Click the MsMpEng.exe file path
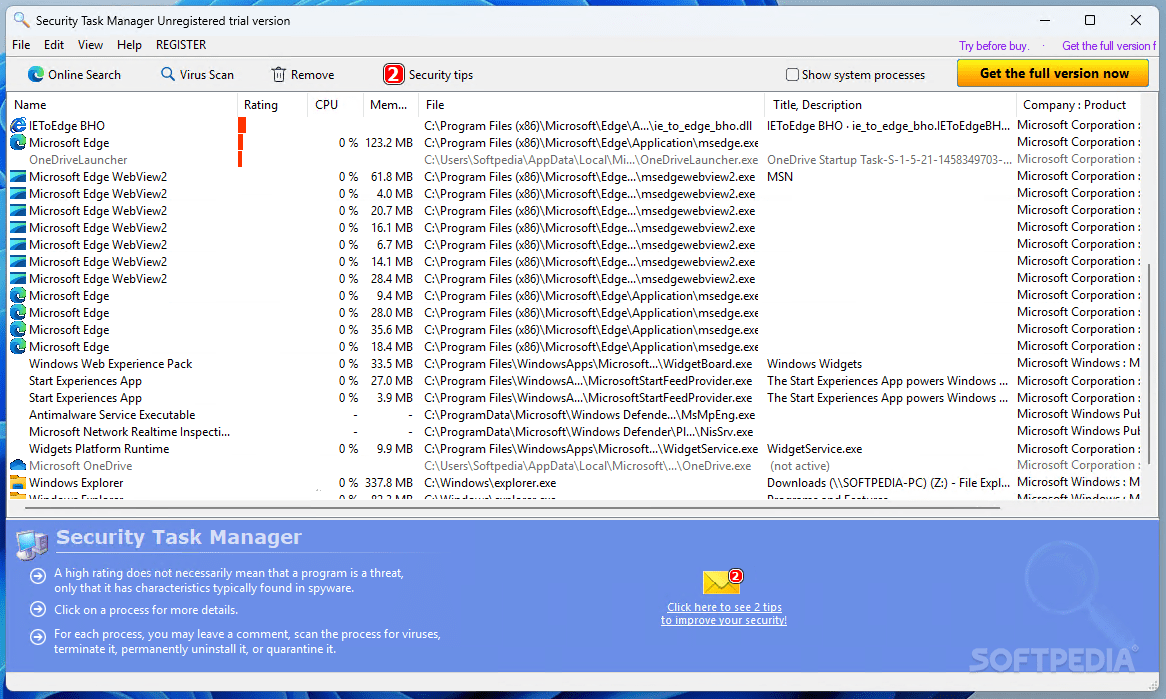The height and width of the screenshot is (699, 1166). [x=590, y=415]
